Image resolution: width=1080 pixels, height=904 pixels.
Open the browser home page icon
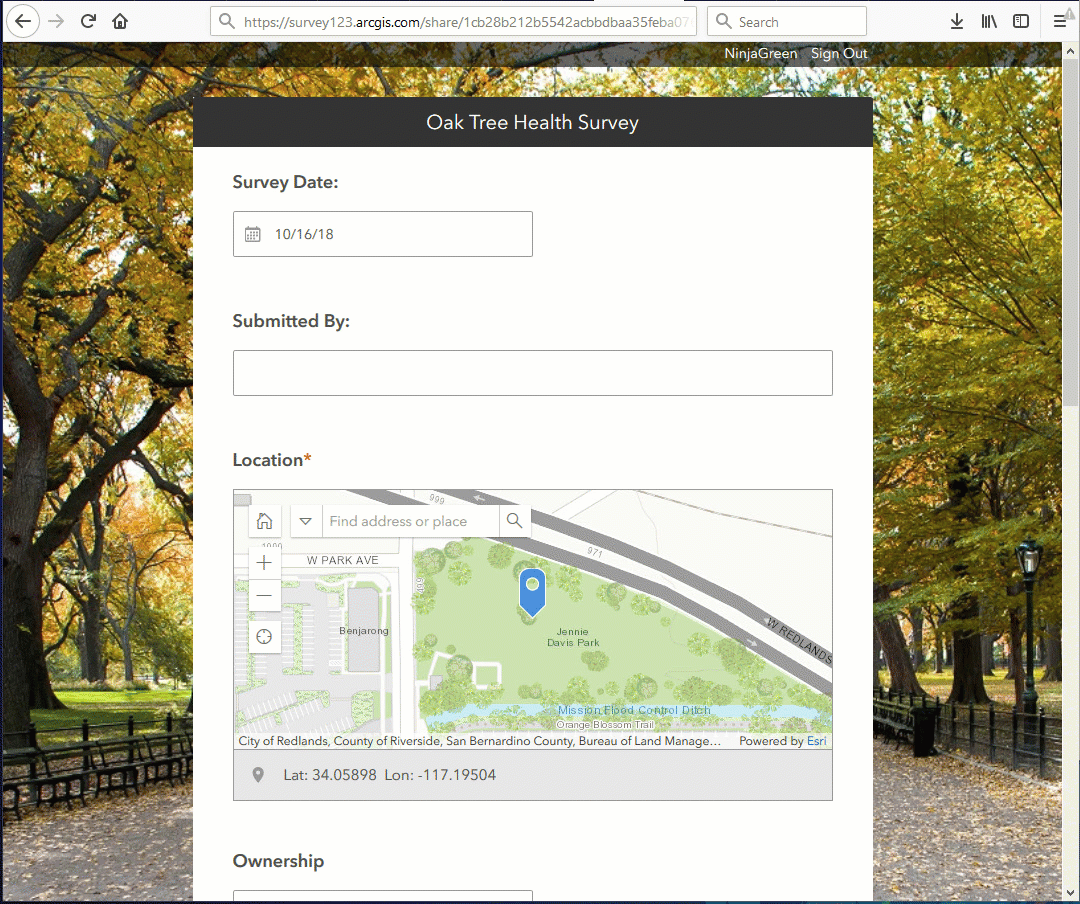(x=120, y=21)
